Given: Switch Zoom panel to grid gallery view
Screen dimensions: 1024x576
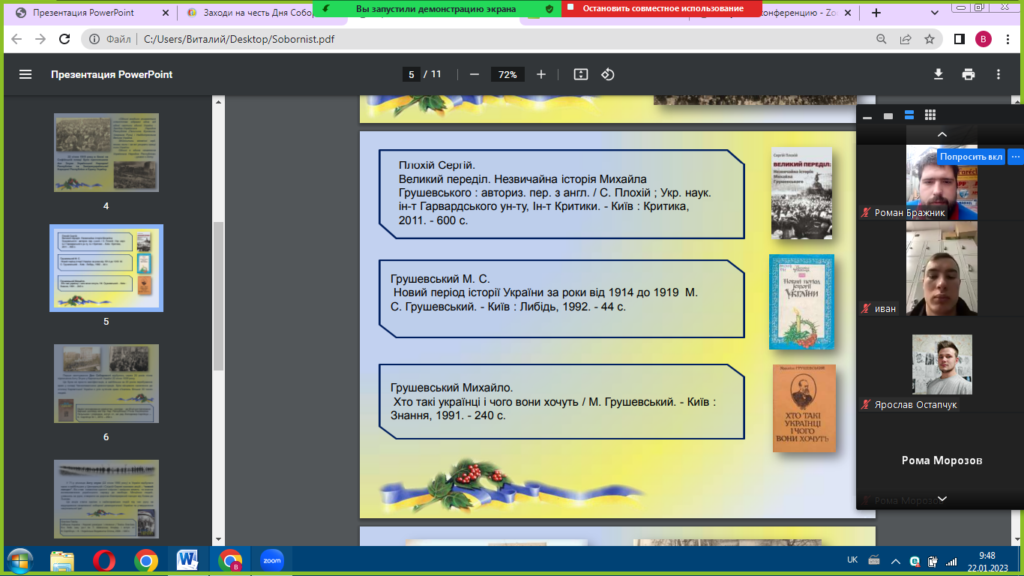Looking at the screenshot, I should (x=930, y=115).
